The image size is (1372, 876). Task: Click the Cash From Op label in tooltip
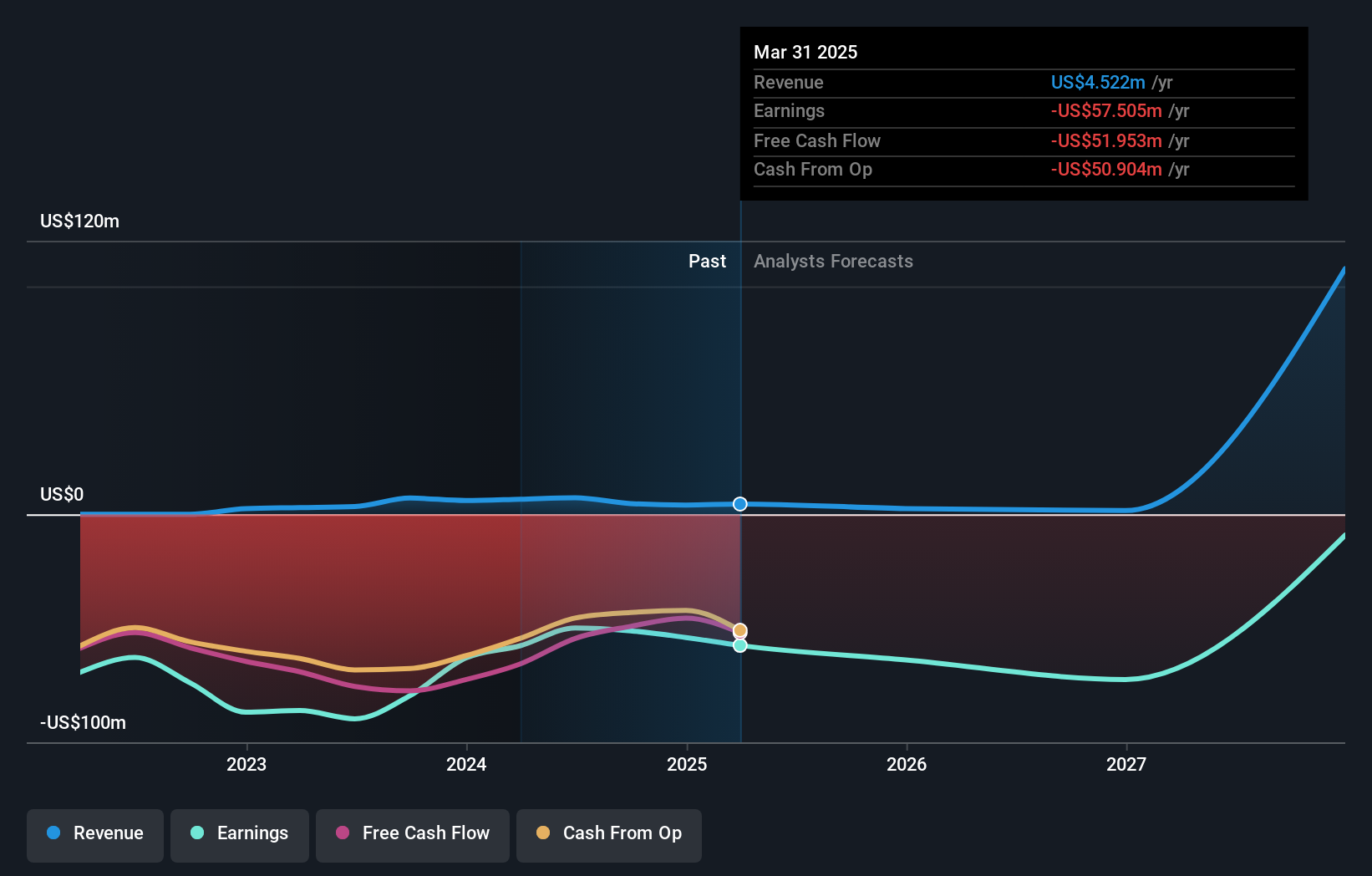[813, 170]
